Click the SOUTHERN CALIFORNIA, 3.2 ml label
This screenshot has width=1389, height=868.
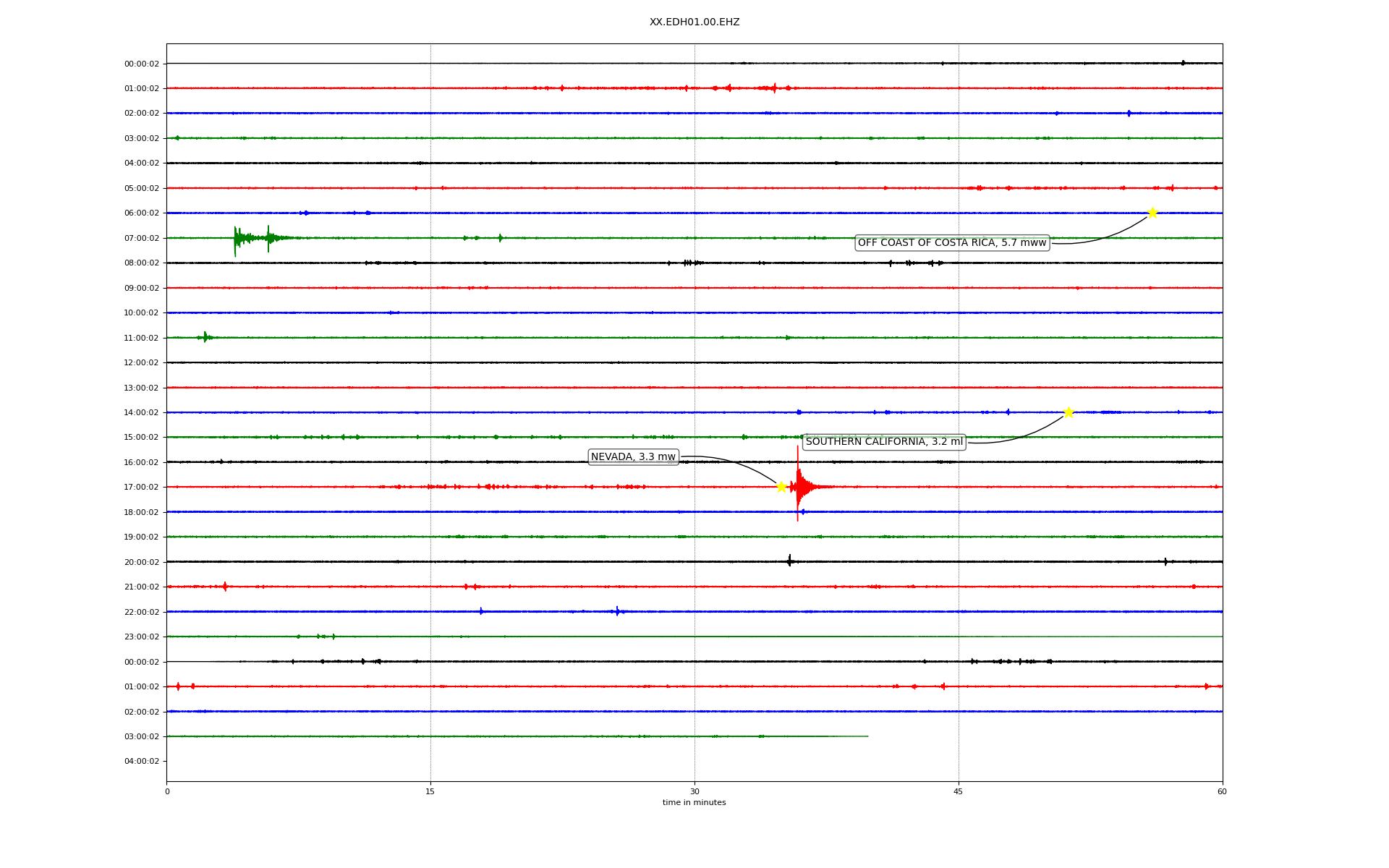[x=884, y=442]
